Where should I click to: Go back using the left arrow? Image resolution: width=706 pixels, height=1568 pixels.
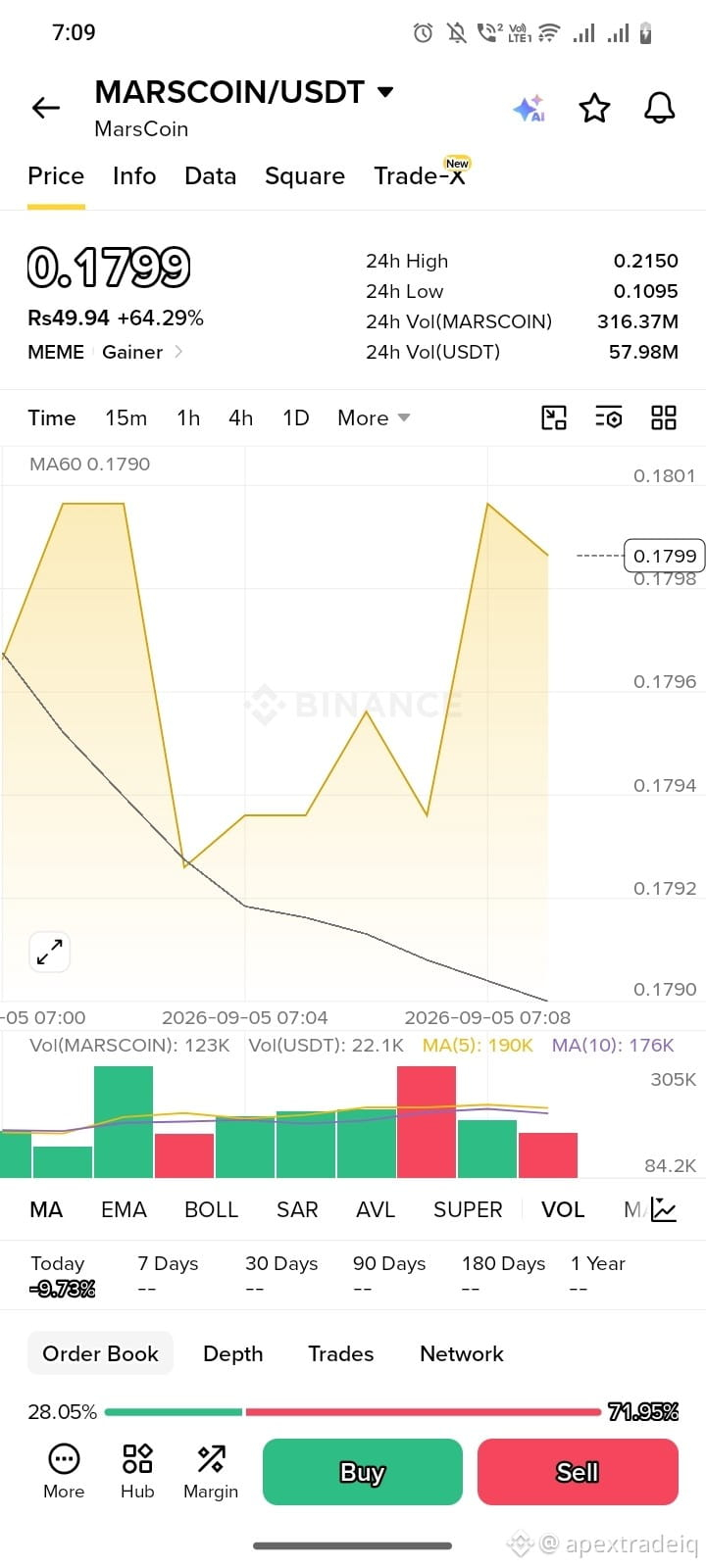(x=46, y=108)
